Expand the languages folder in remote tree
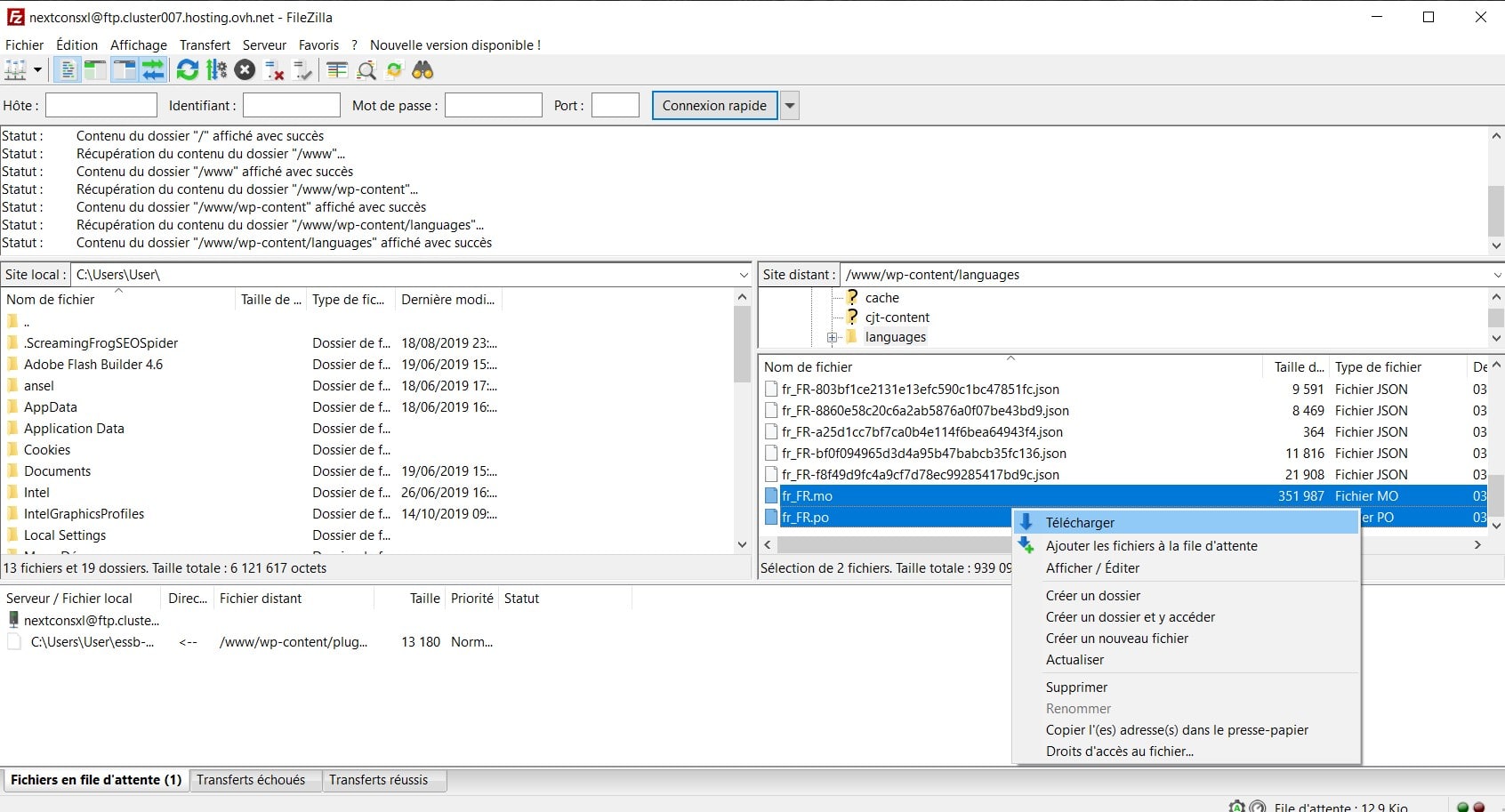Screen dimensions: 1505x812 (833, 337)
